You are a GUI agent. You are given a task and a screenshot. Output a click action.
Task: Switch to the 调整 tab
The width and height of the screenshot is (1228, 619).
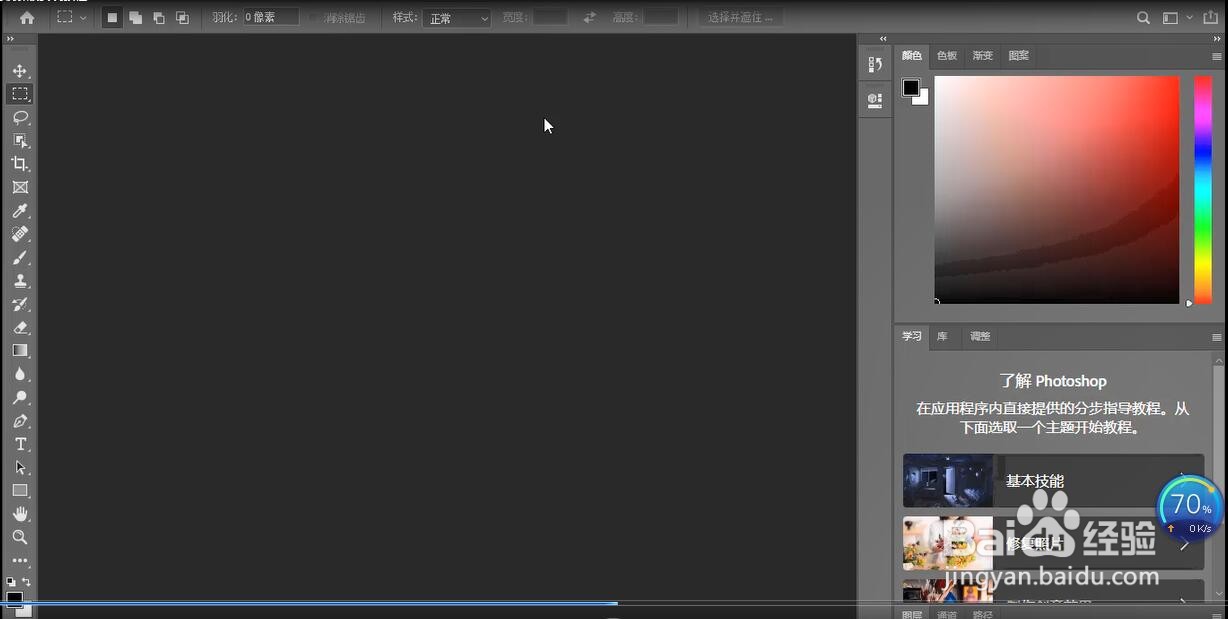980,337
